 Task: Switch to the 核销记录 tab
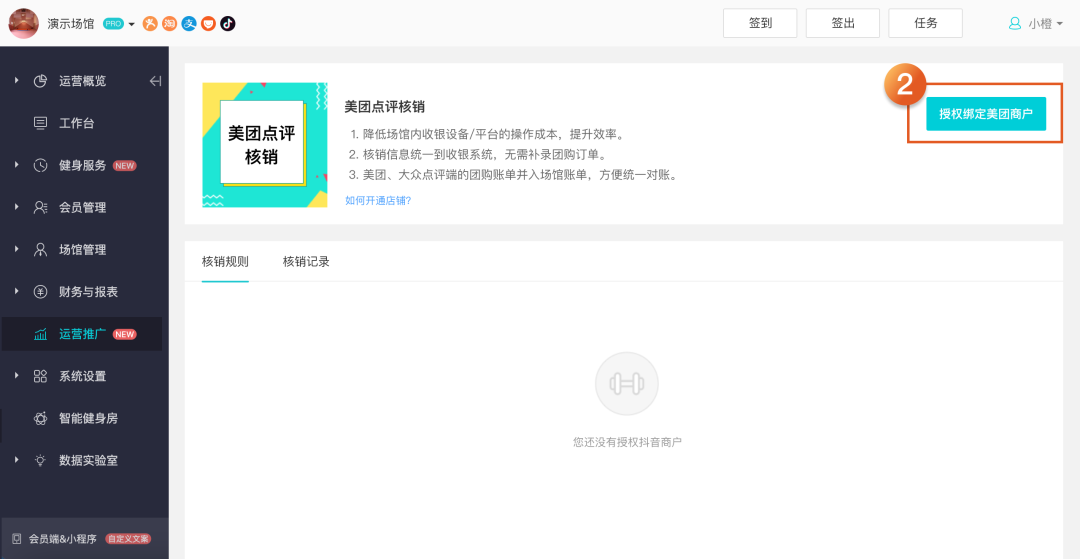tap(306, 262)
